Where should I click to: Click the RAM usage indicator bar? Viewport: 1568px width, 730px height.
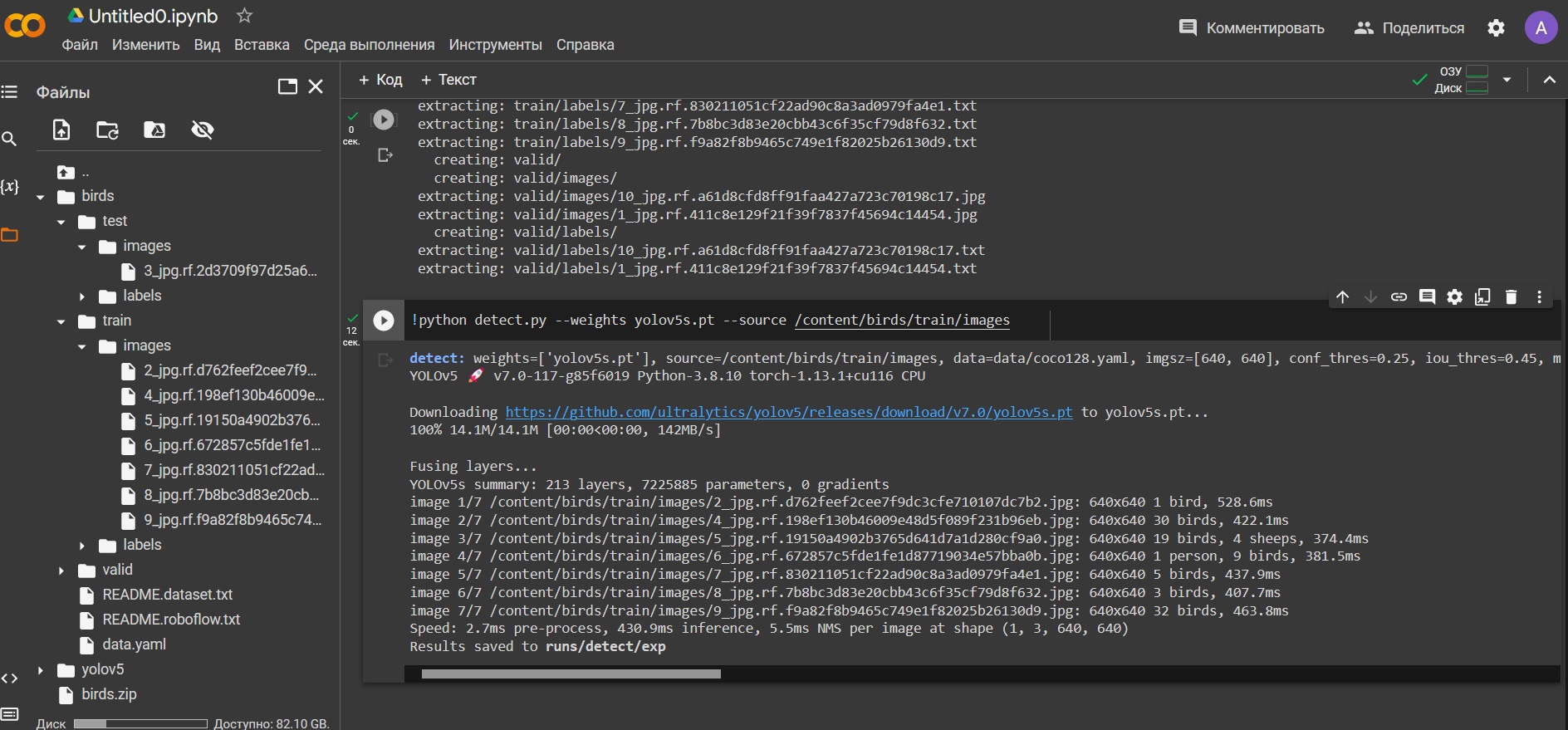click(1477, 71)
